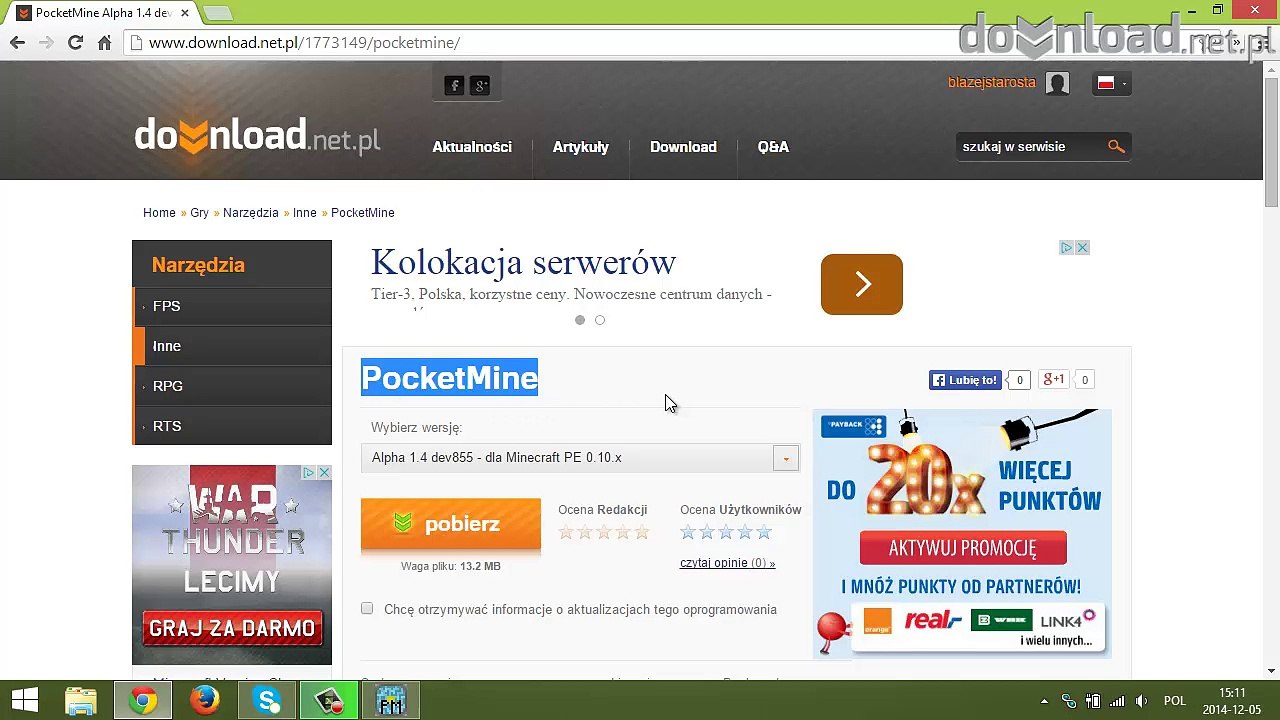
Task: Click the AdChoices icon on Kolokacja ad
Action: (1066, 248)
